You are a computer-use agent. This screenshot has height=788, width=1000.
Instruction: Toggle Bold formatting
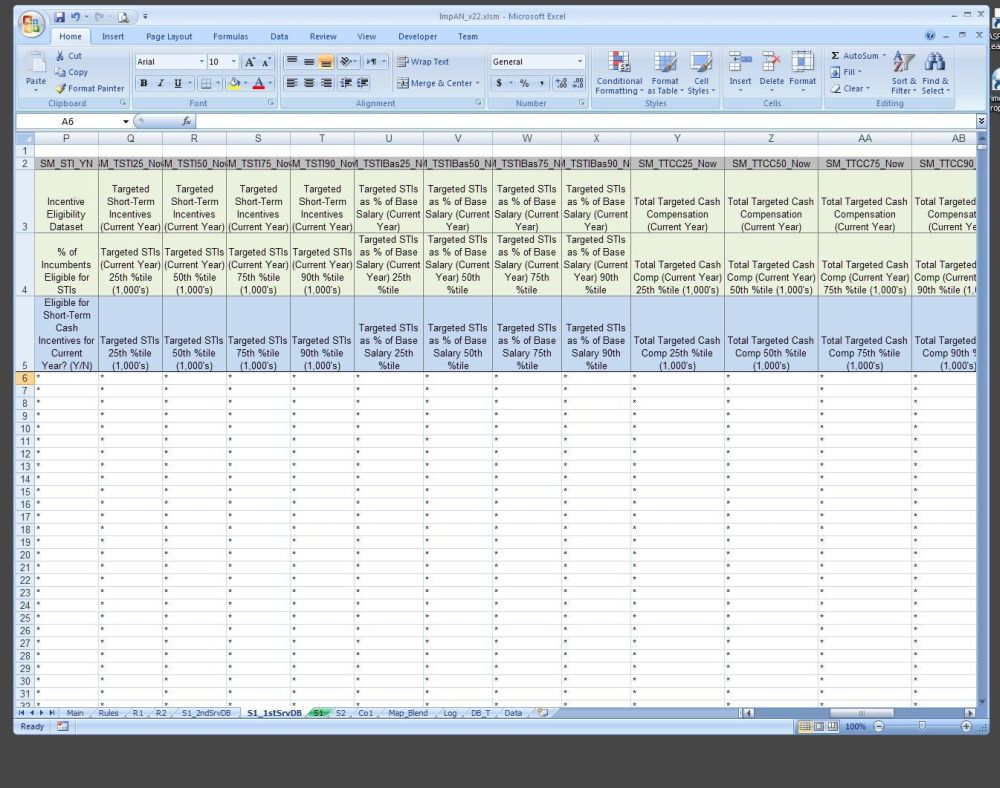[144, 83]
